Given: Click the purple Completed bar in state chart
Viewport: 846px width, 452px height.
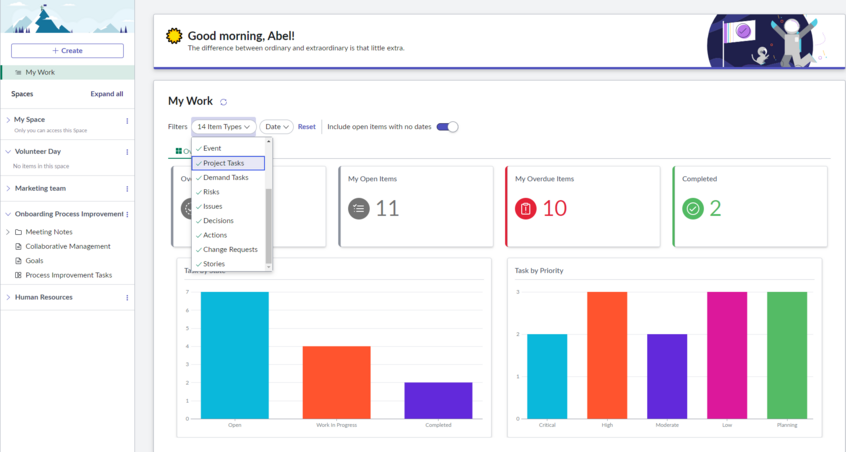Looking at the screenshot, I should pos(438,401).
